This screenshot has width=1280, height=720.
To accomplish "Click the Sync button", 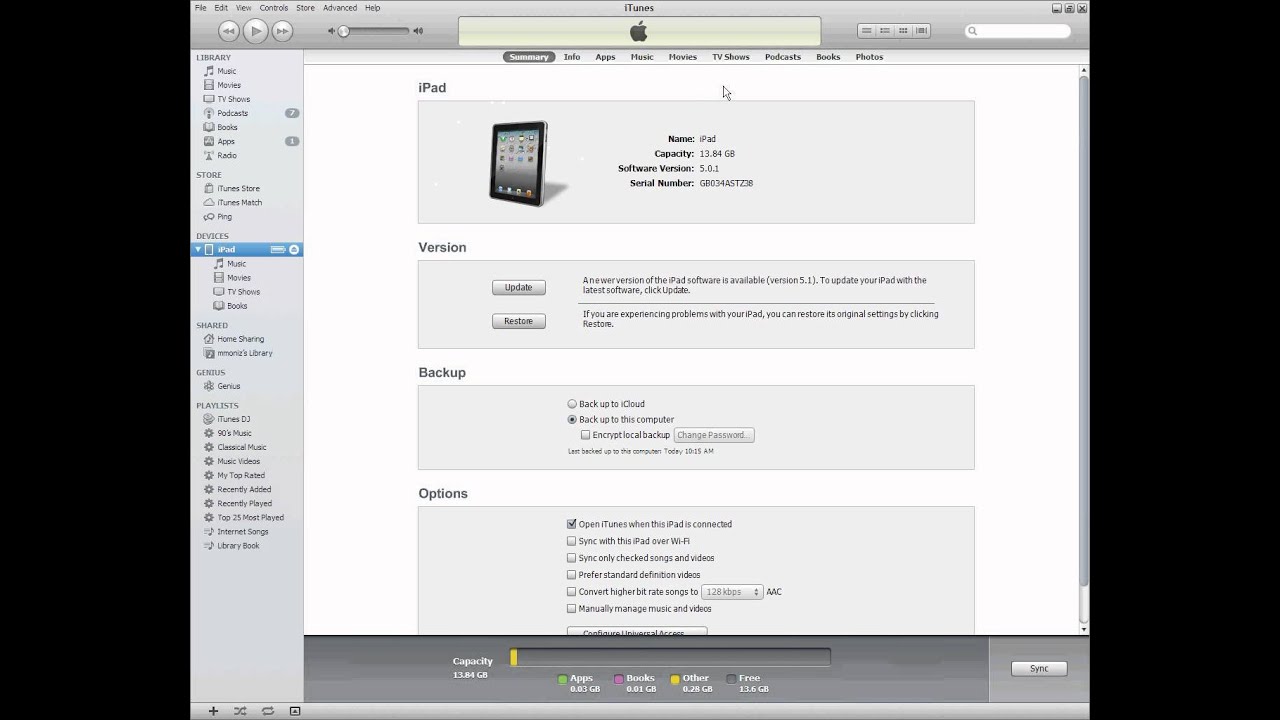I will click(x=1039, y=668).
